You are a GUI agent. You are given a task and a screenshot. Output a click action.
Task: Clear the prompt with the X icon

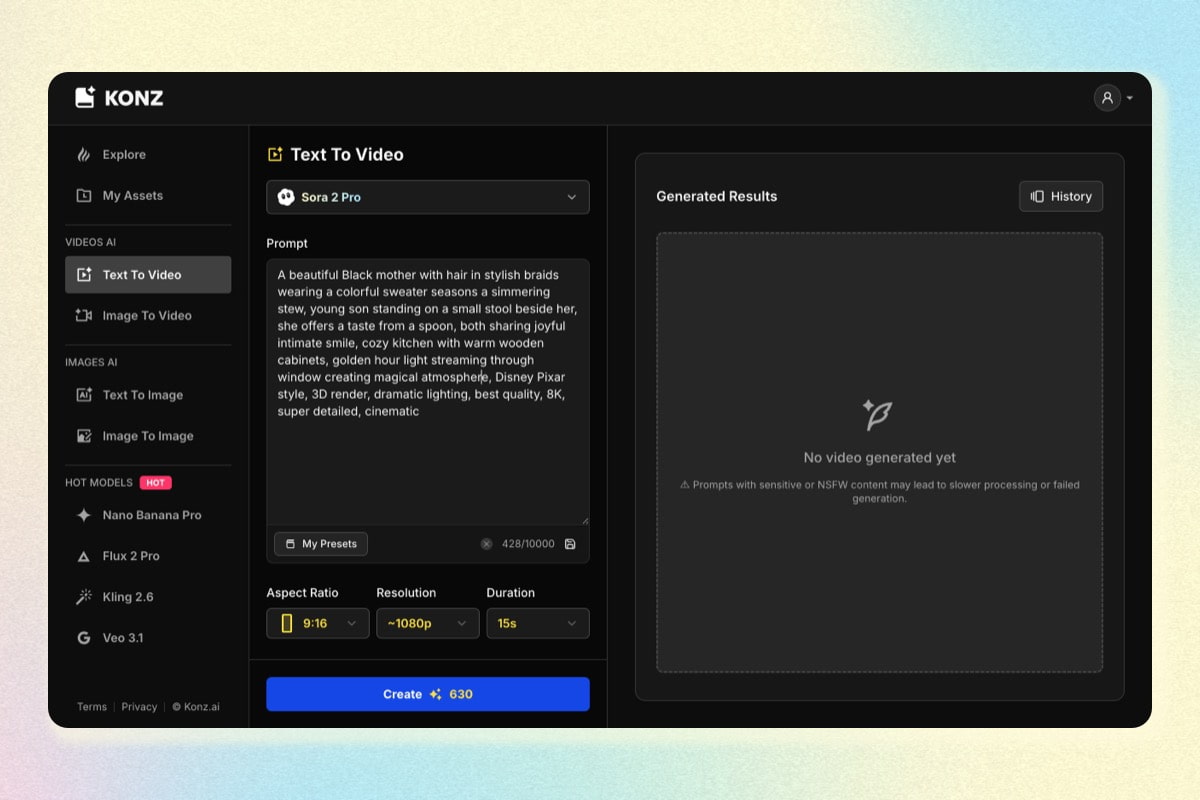487,544
